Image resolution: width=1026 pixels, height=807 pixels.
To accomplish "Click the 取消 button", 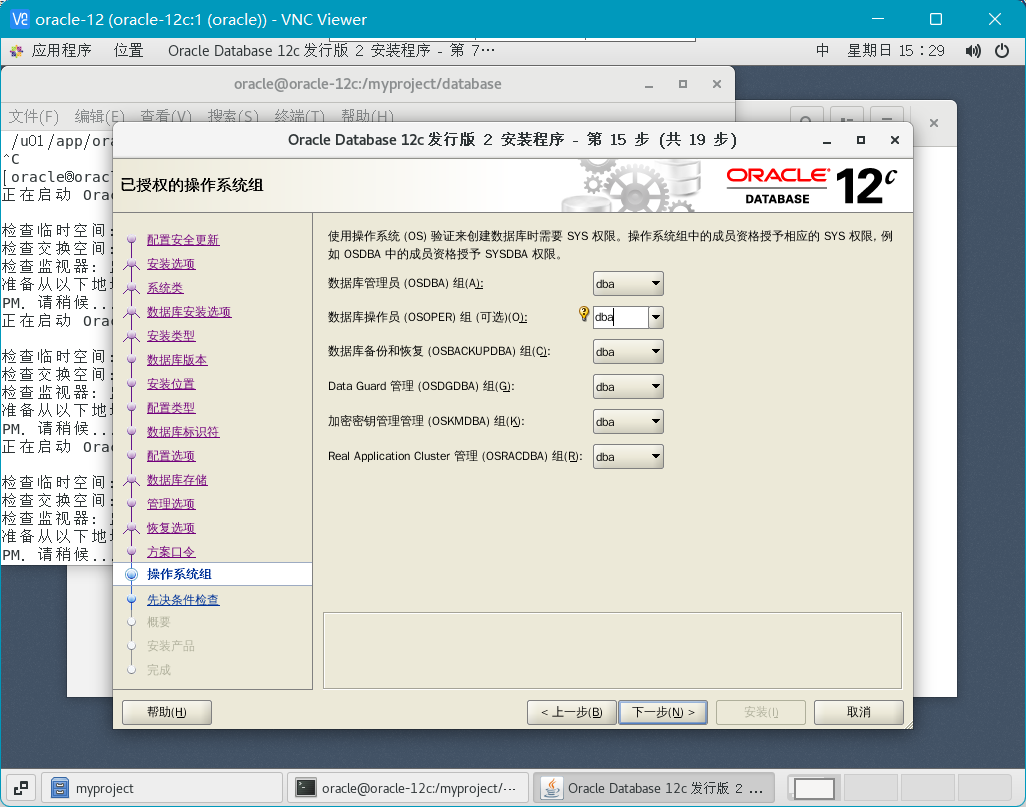I will pos(858,712).
